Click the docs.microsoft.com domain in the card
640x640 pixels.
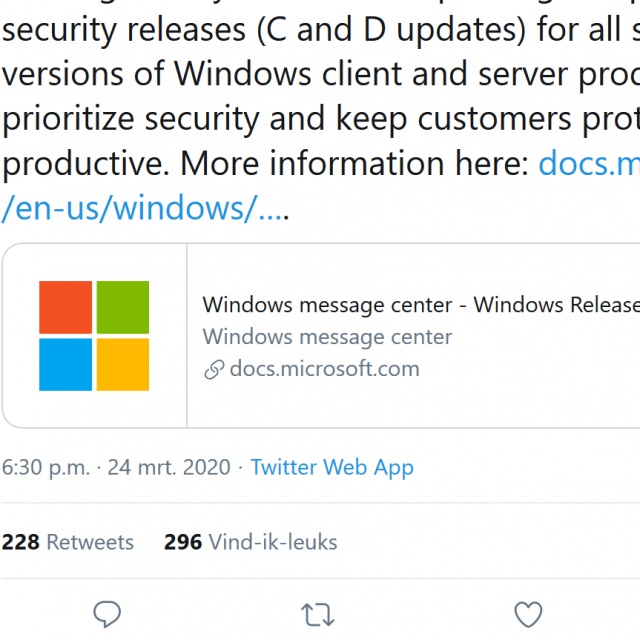click(324, 369)
